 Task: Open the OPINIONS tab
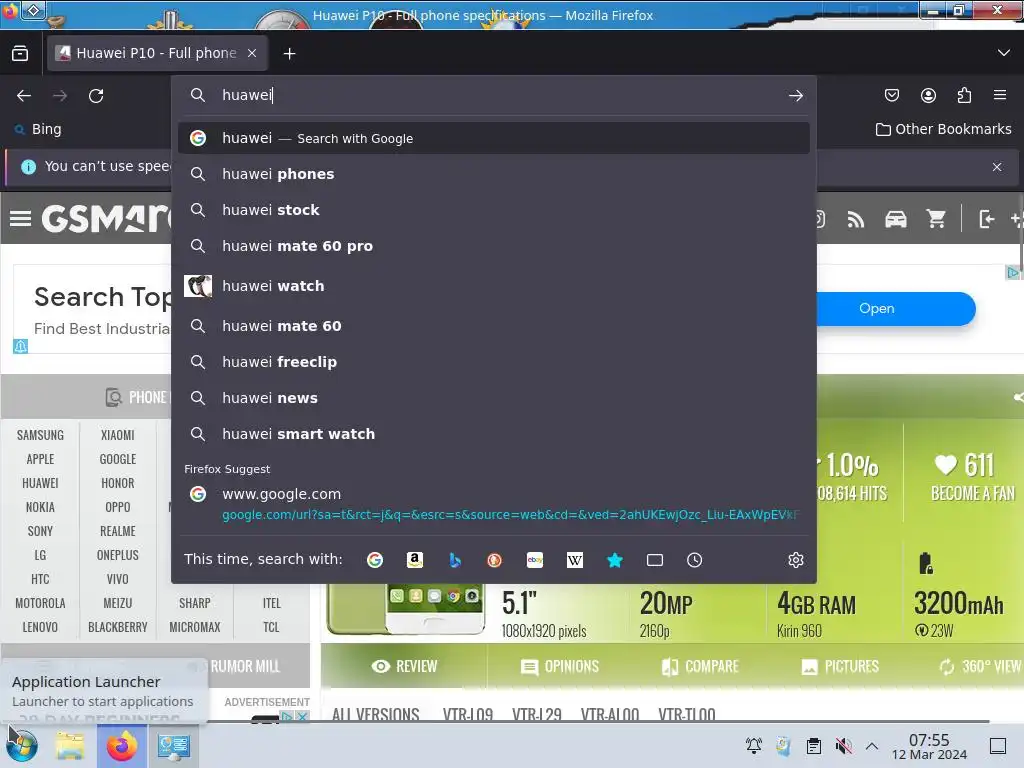point(560,666)
